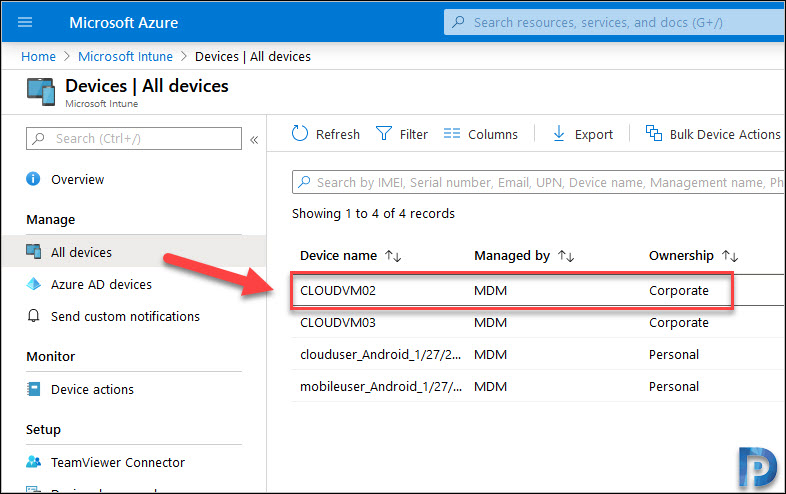
Task: Click the Columns list icon
Action: point(452,133)
